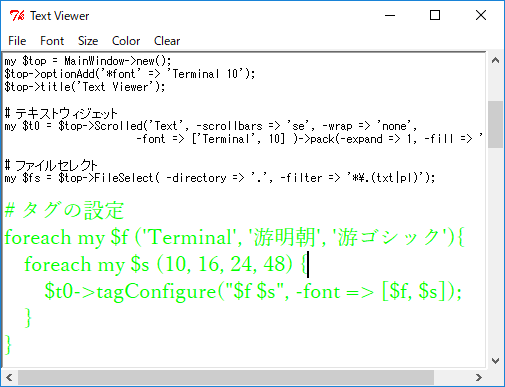Click the '$top->optionAdd' line
Screen dimensions: 505x387
pos(130,74)
